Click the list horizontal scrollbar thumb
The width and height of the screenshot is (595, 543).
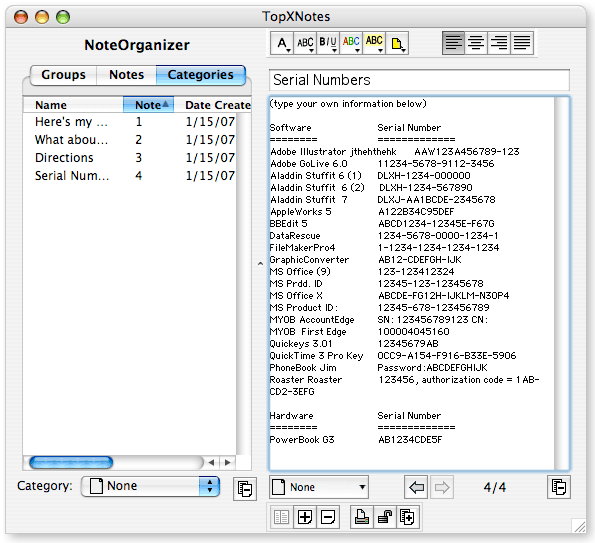[x=71, y=463]
